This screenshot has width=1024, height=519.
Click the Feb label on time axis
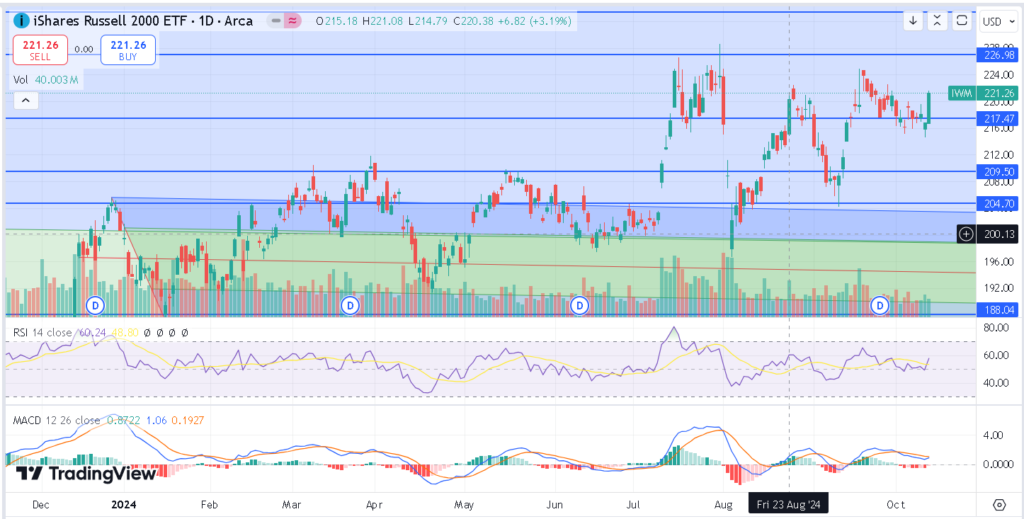coord(209,505)
